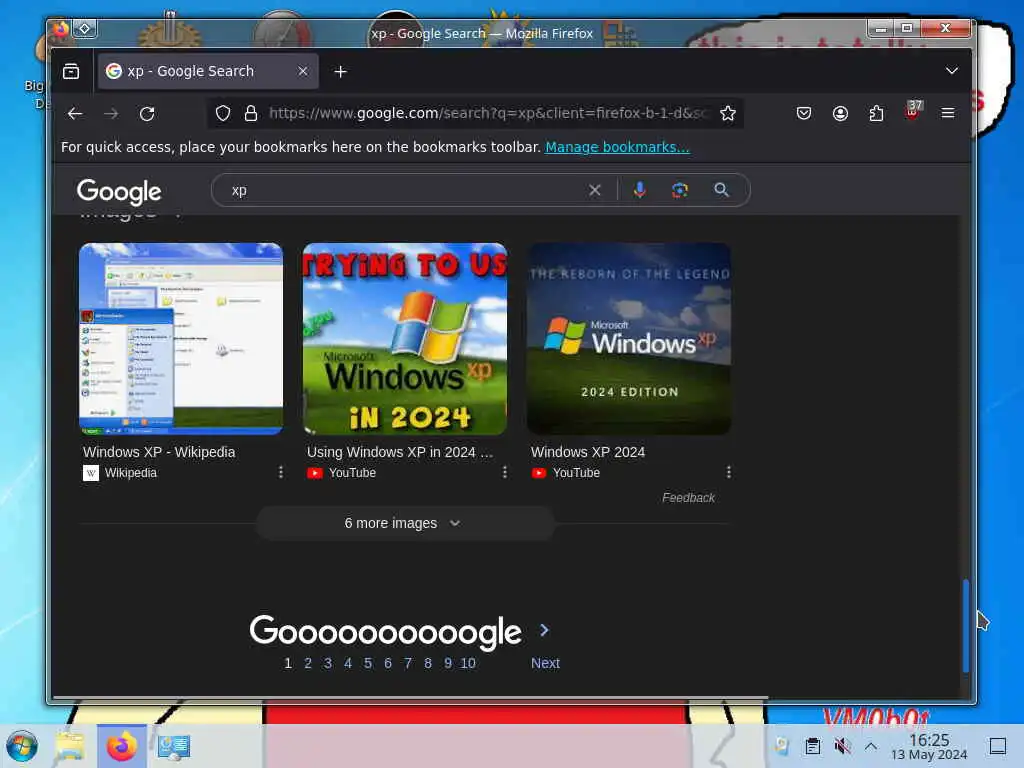Click the page vertical scrollbar thumb
This screenshot has height=768, width=1024.
coord(965,626)
